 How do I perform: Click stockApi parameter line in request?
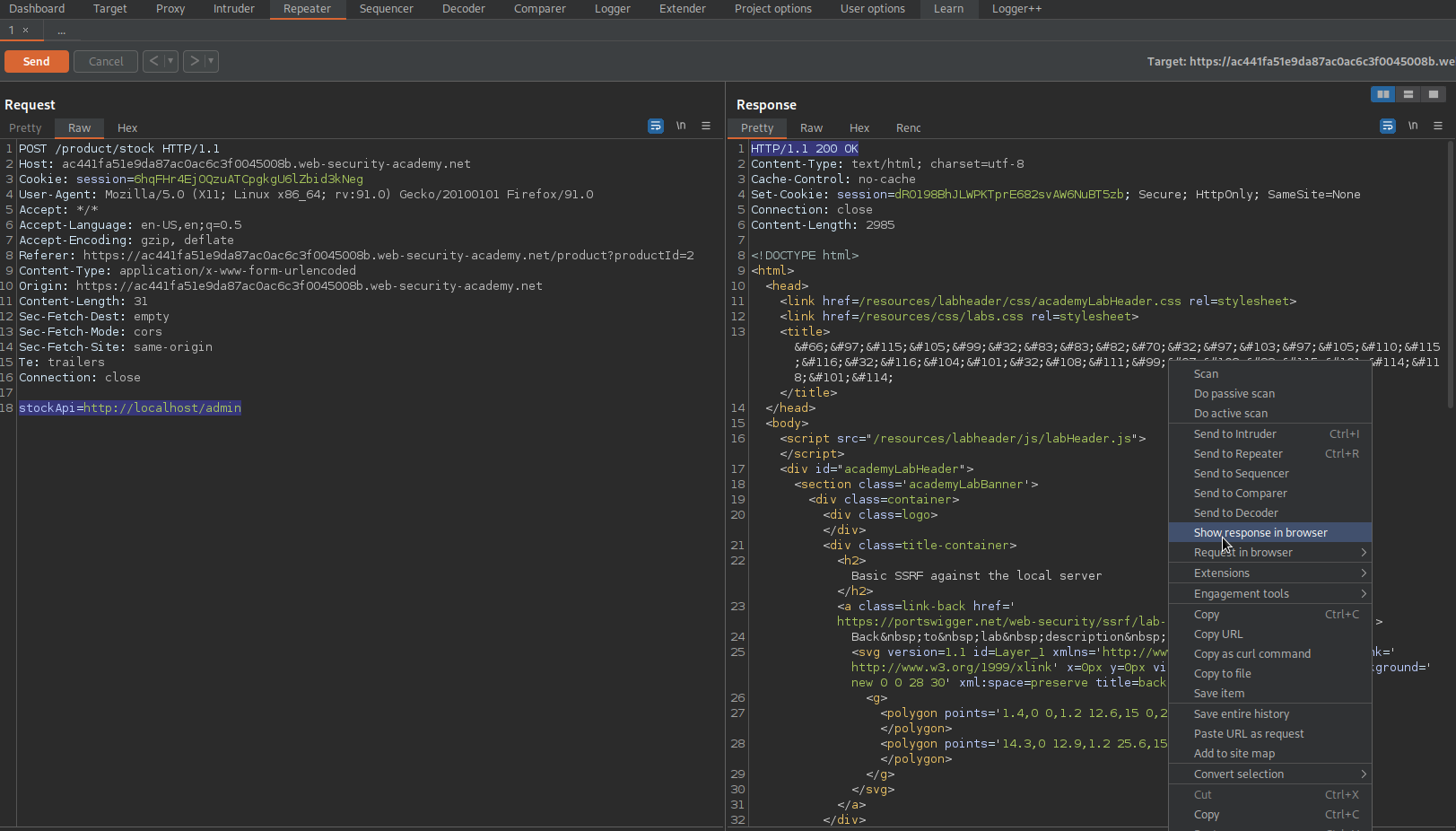coord(130,407)
